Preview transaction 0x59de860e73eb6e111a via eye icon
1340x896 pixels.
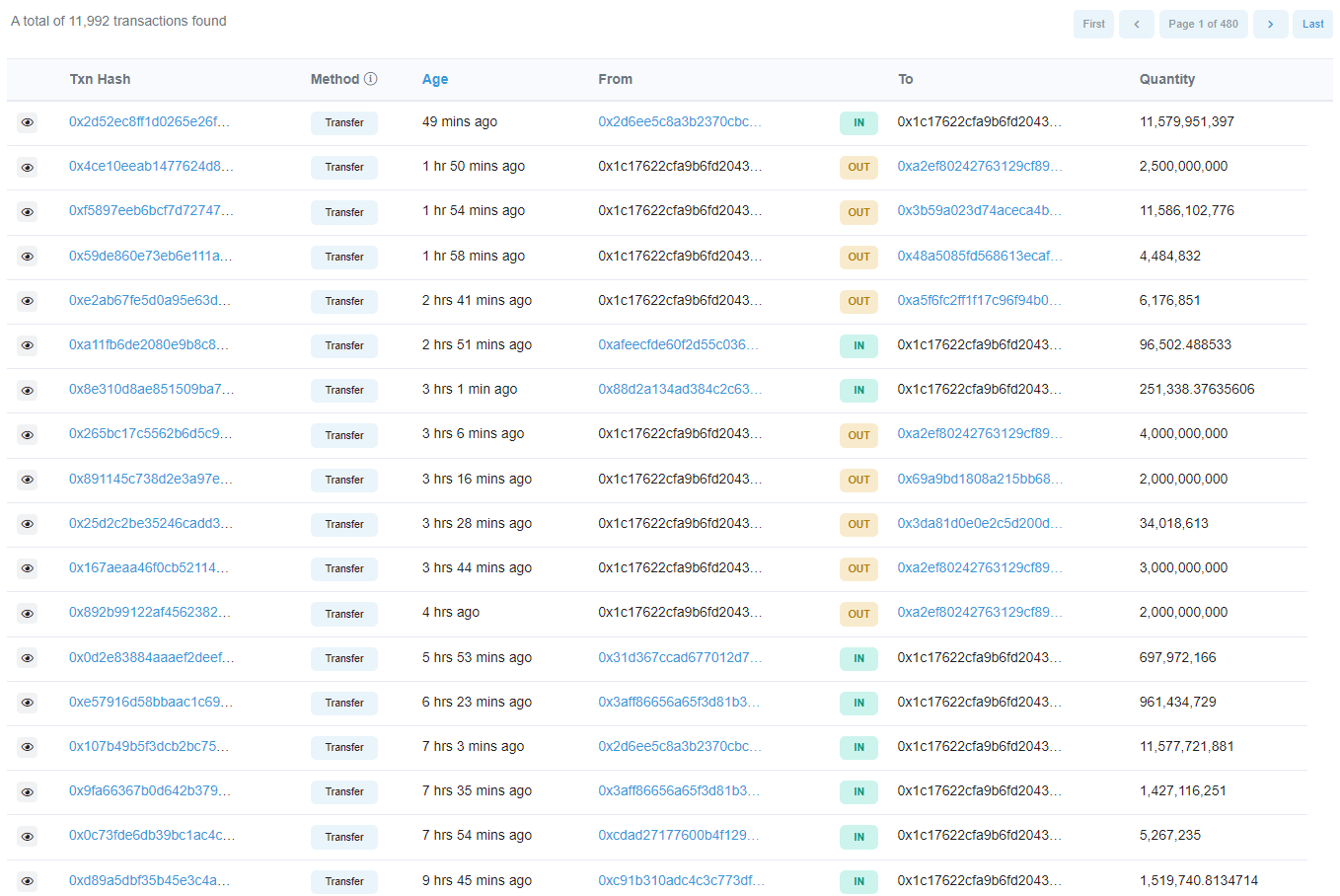[x=28, y=257]
